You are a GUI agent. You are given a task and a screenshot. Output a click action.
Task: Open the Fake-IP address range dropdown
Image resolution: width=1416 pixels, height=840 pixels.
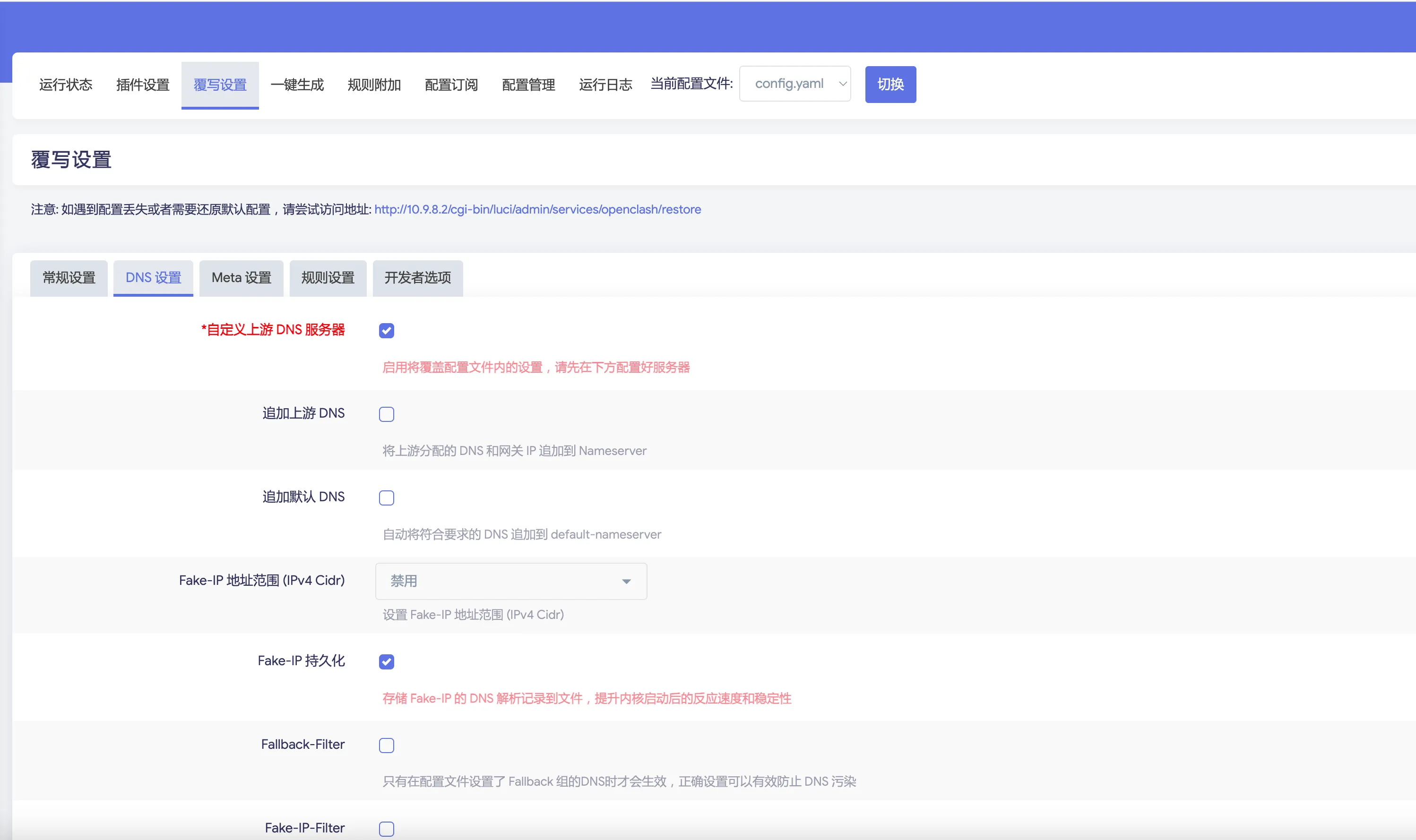[510, 581]
